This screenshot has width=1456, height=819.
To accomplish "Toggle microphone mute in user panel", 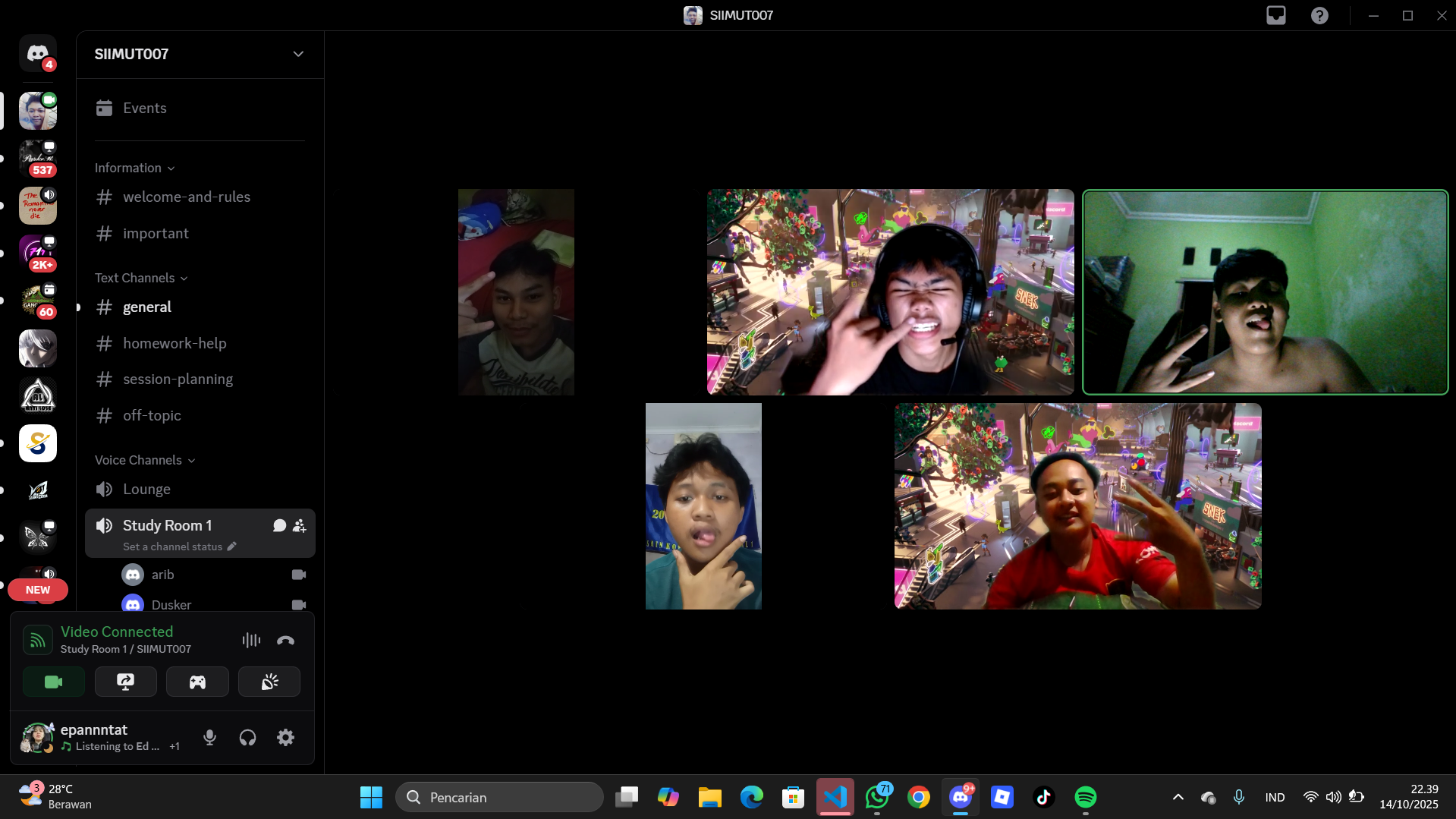I will point(210,737).
